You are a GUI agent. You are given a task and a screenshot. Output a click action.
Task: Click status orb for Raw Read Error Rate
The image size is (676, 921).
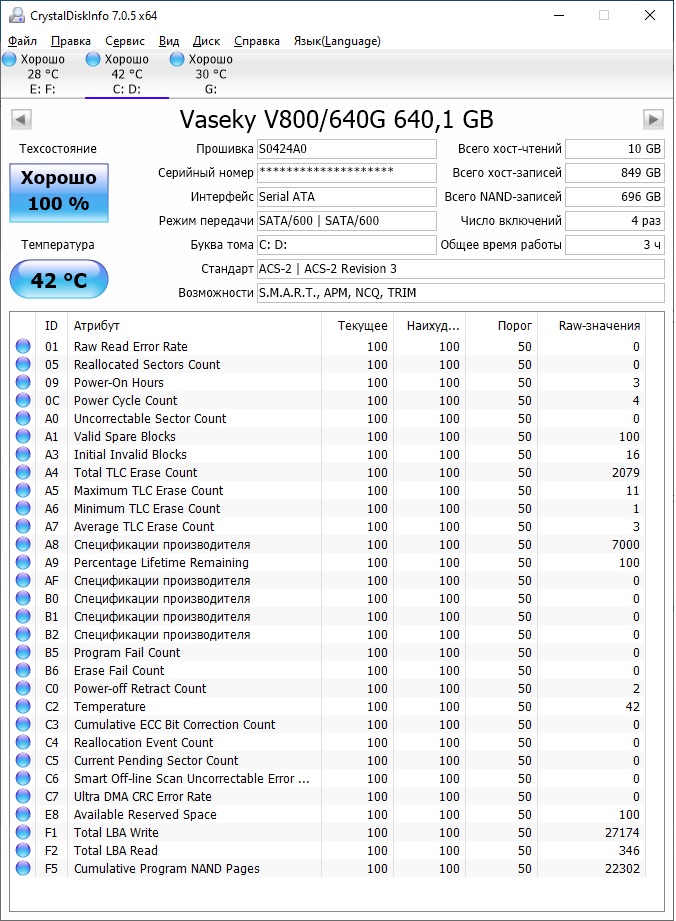(23, 346)
